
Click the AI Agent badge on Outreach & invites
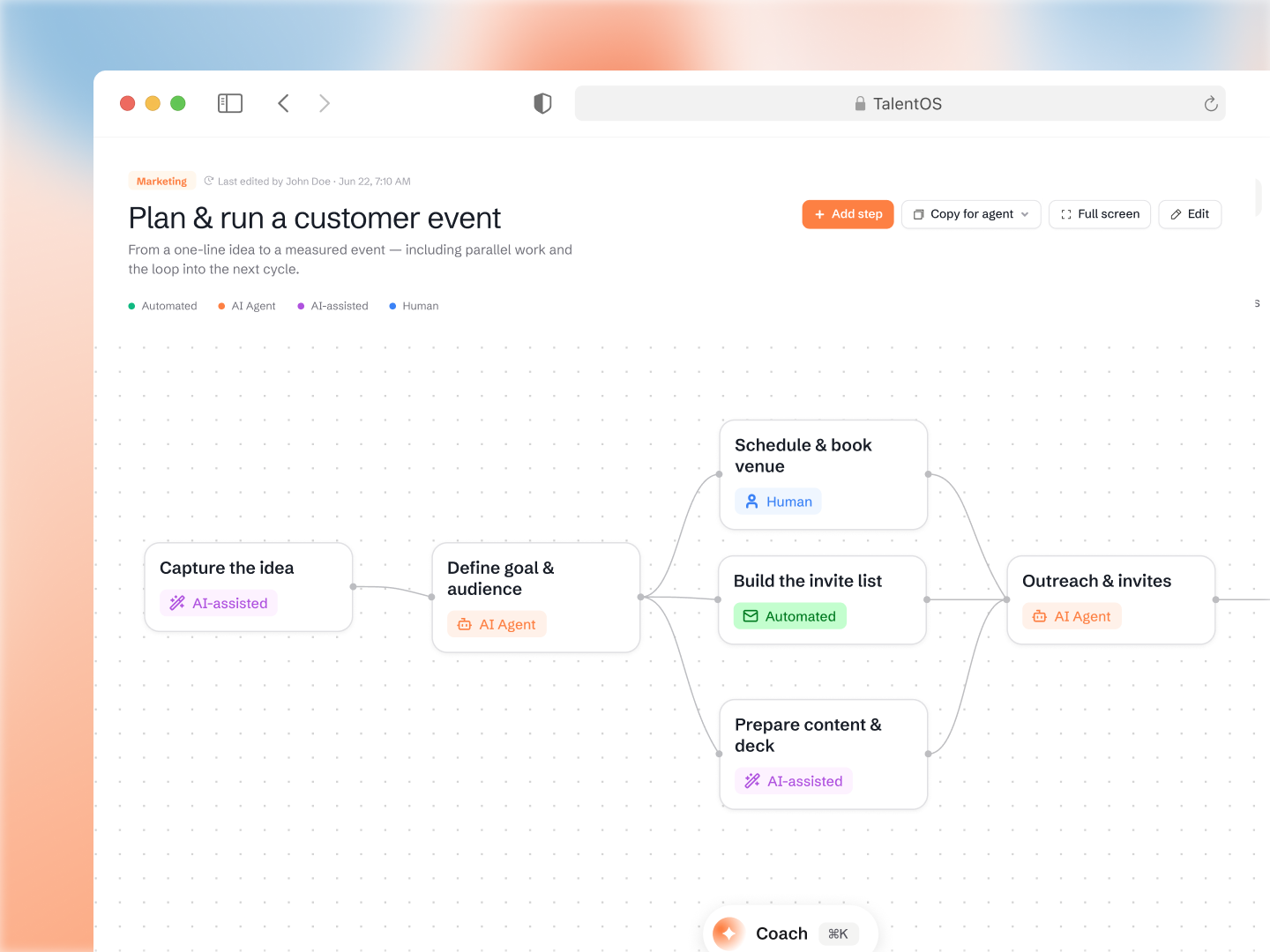pyautogui.click(x=1072, y=616)
